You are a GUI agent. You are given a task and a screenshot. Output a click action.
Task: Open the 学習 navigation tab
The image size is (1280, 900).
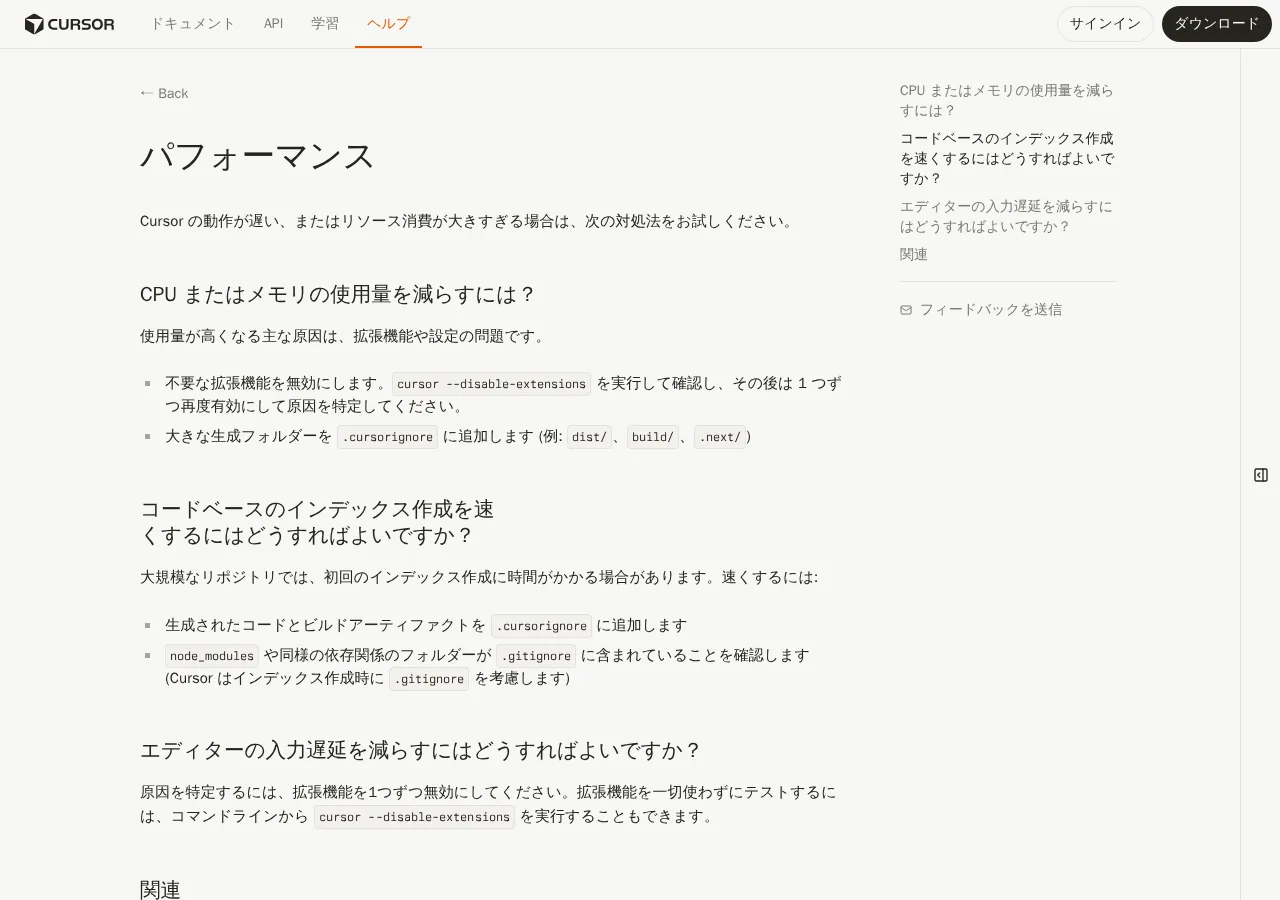325,24
